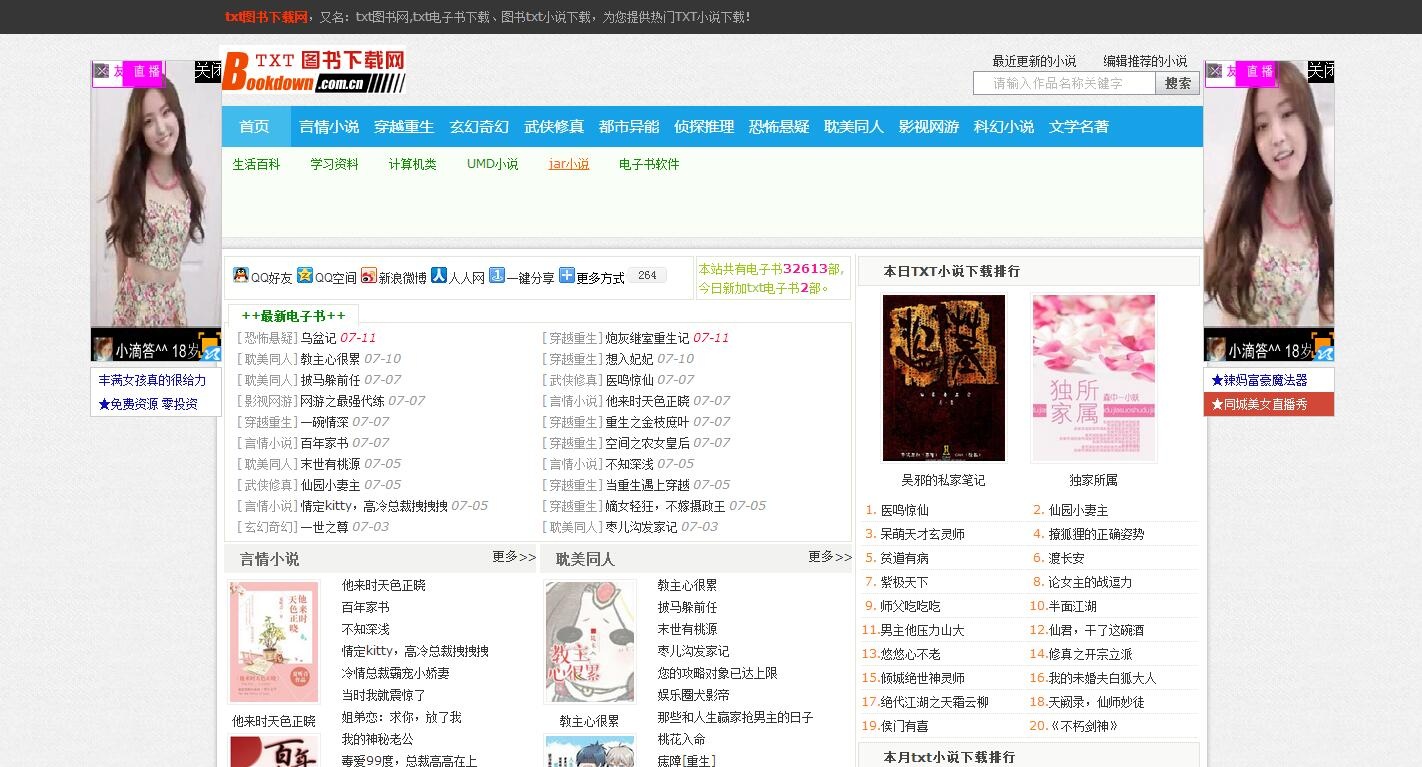
Task: 选择新浪微博分享图标
Action: 369,276
